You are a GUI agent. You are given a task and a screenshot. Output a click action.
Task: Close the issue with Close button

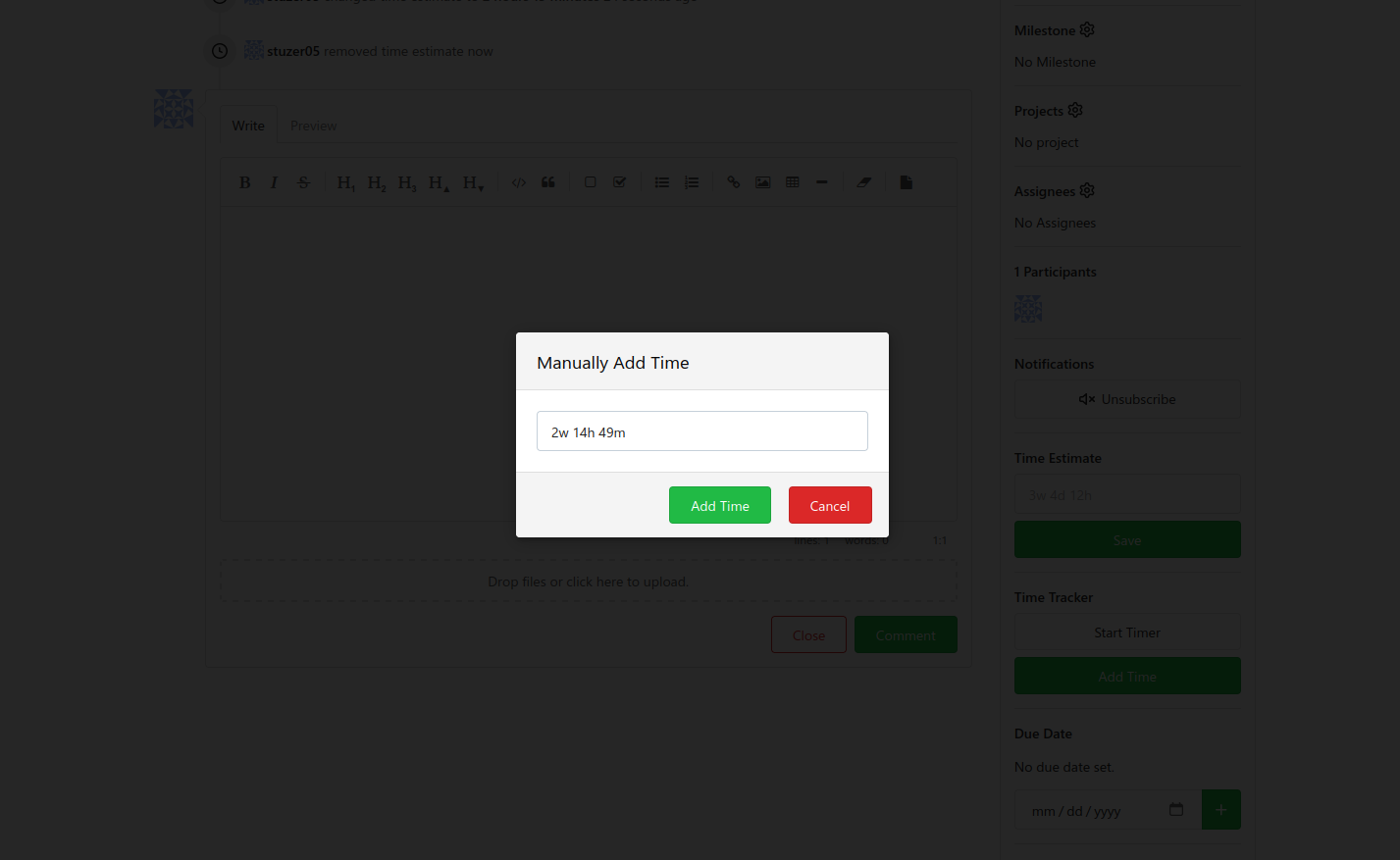point(808,634)
